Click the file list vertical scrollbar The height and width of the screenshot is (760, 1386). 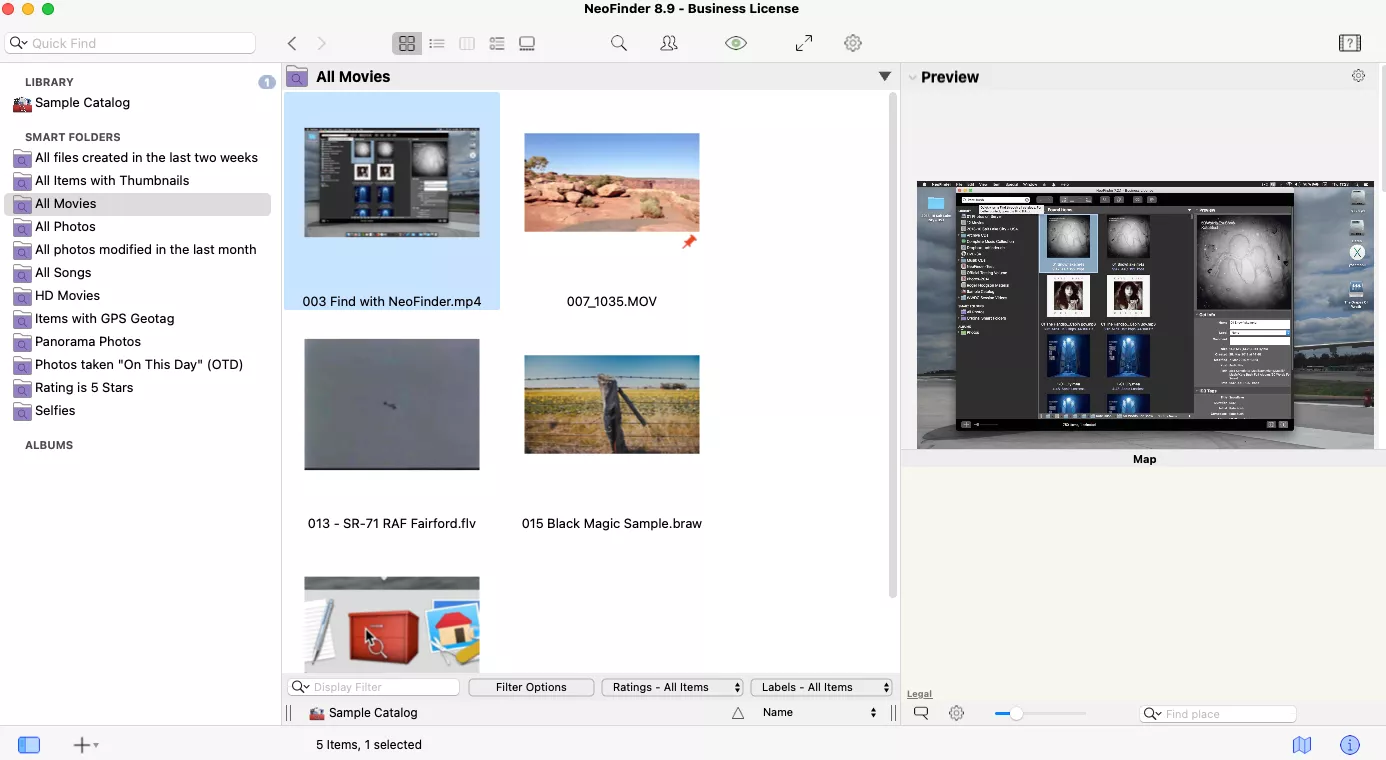click(x=893, y=346)
